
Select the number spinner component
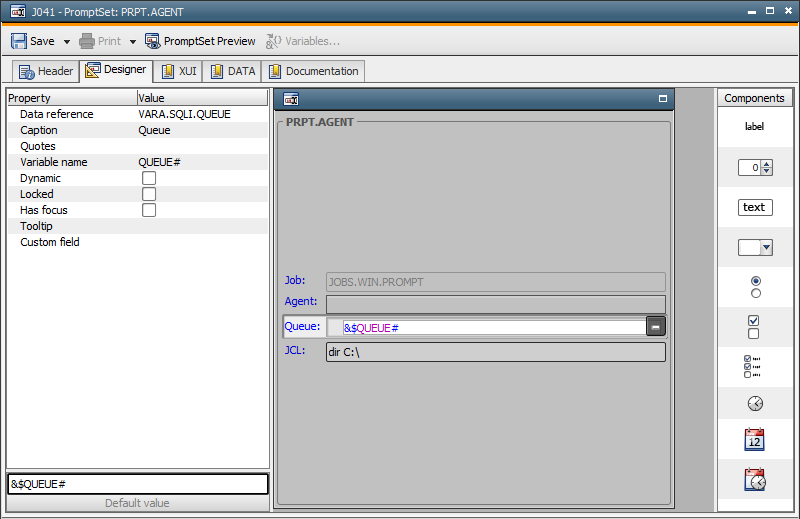[754, 167]
